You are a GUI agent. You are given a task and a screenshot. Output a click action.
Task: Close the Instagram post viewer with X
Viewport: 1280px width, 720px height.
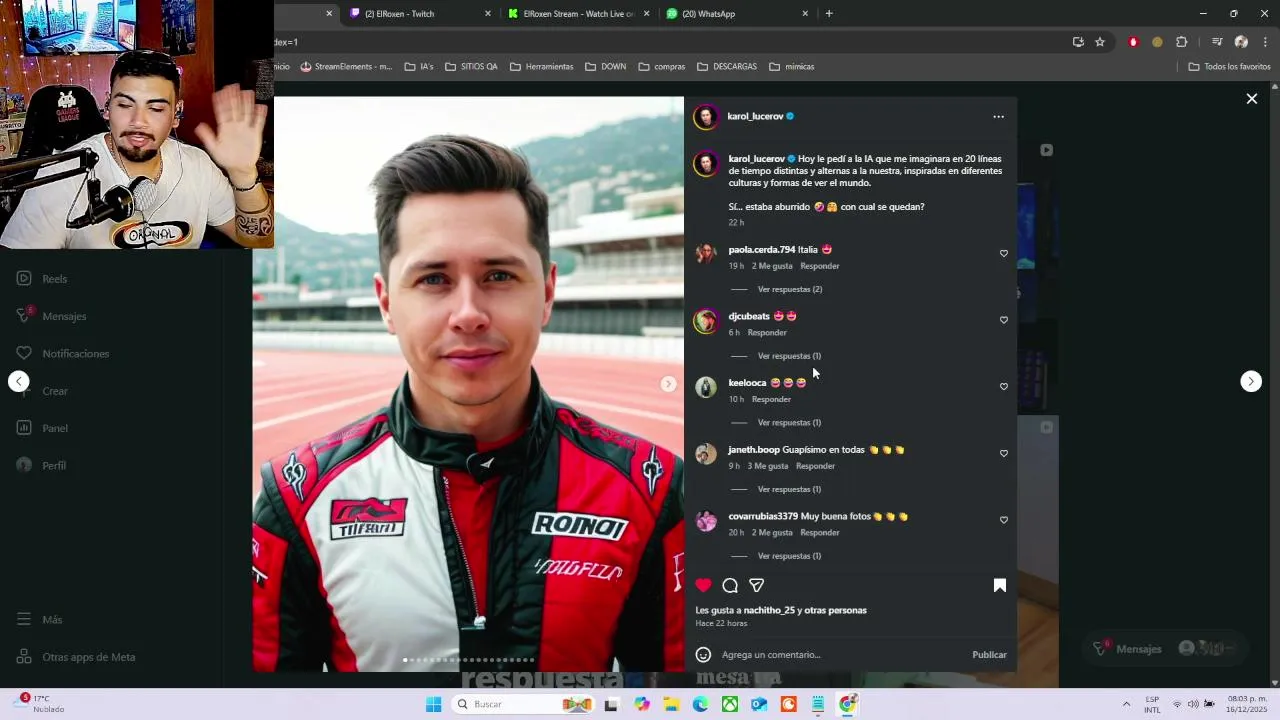(x=1251, y=98)
